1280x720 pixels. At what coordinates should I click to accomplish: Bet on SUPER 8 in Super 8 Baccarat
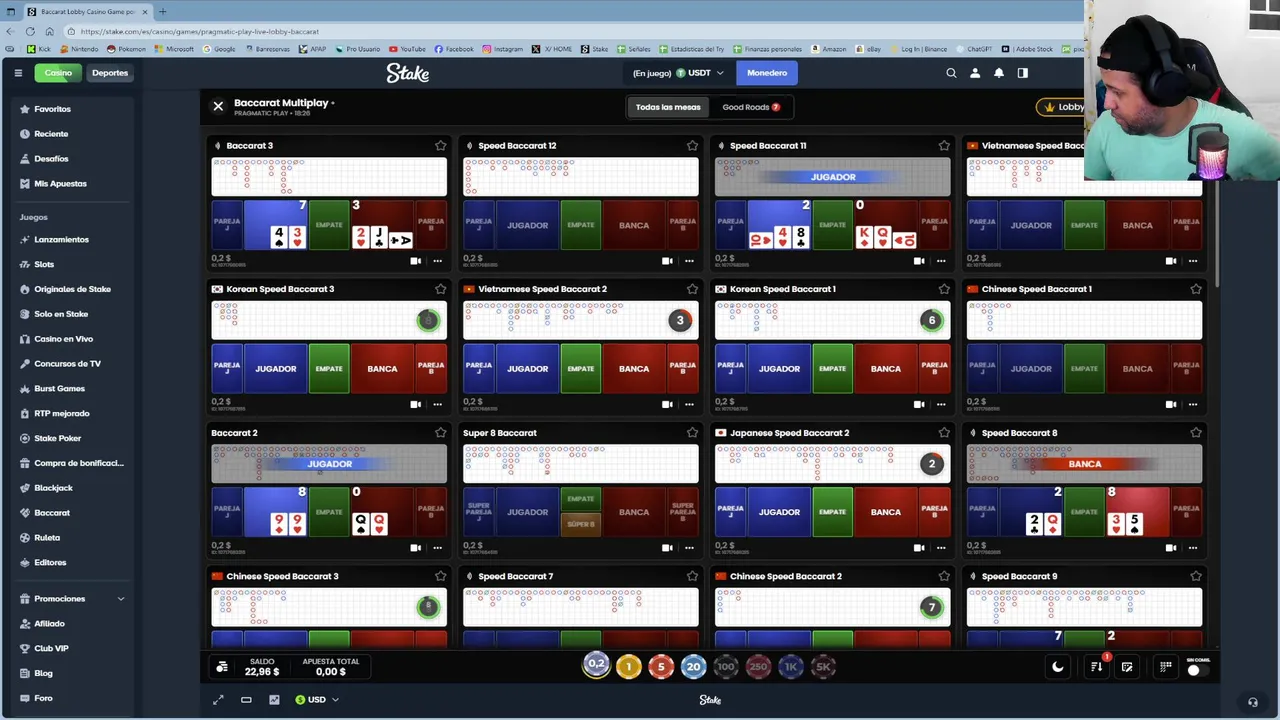[581, 524]
